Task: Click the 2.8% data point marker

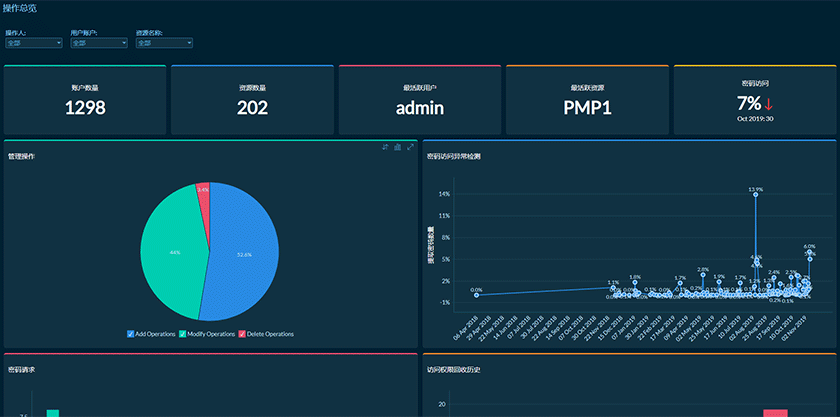Action: [703, 275]
